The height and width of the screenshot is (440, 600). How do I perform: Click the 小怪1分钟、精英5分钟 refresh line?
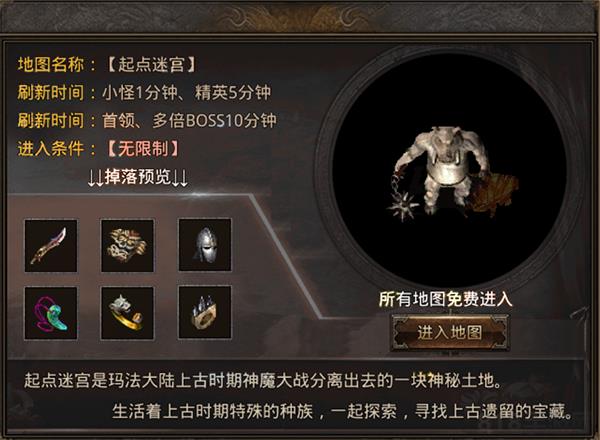coord(186,93)
